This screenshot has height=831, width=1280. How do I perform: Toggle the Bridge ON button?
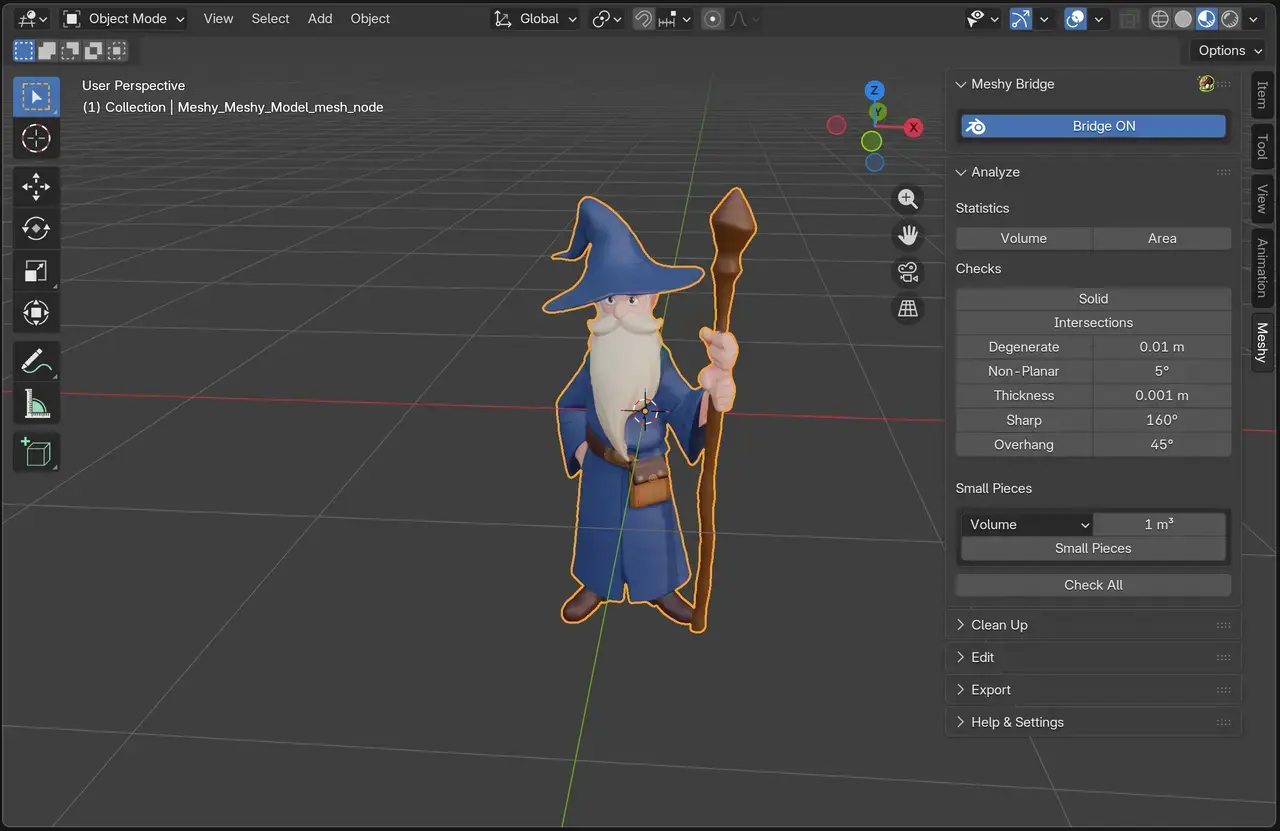[1093, 126]
